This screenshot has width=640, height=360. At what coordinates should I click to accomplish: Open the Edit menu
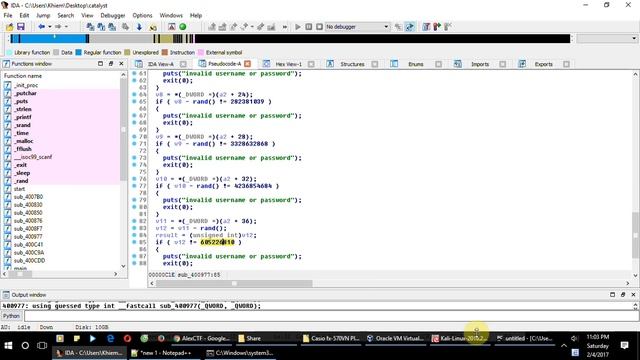point(24,16)
